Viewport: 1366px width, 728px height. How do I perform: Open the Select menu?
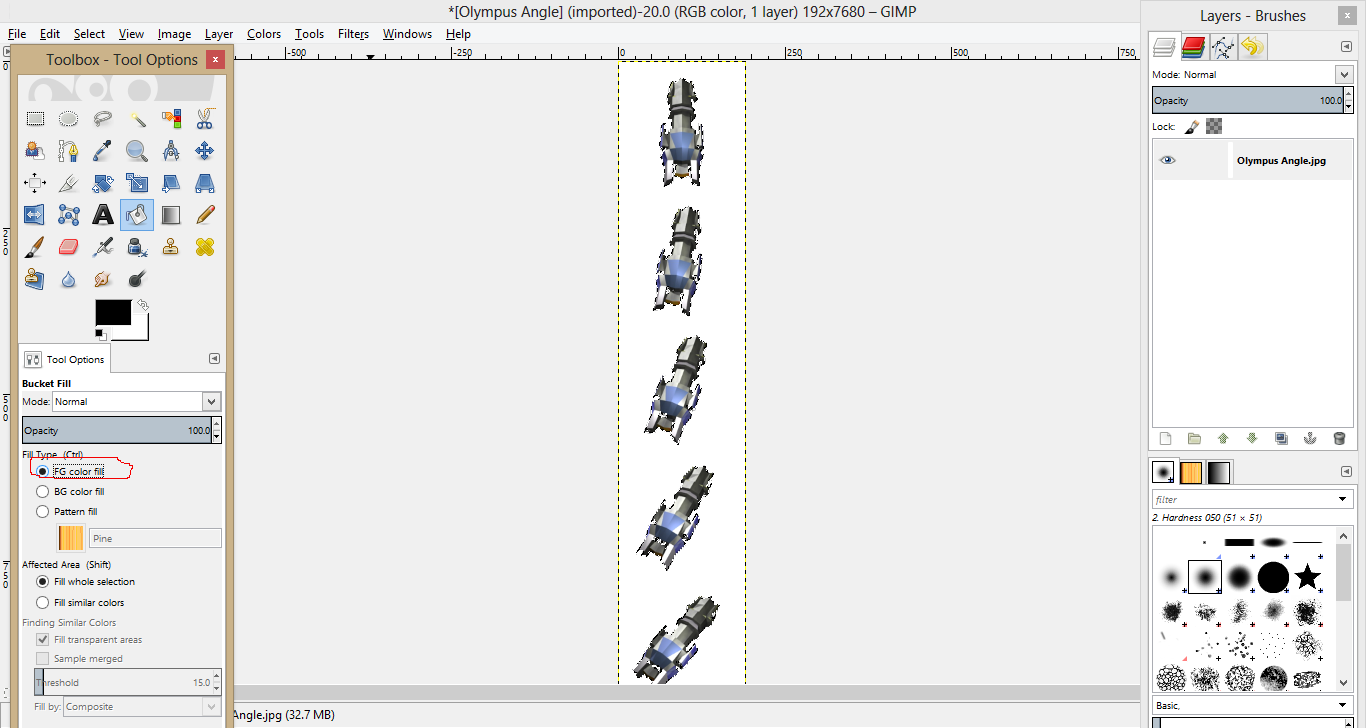coord(89,34)
